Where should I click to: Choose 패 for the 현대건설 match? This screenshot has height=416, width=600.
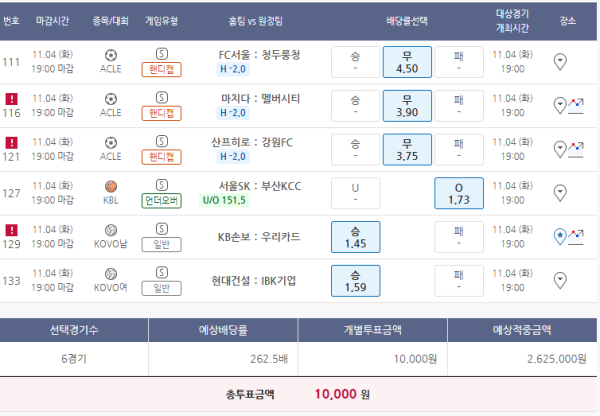[x=459, y=281]
